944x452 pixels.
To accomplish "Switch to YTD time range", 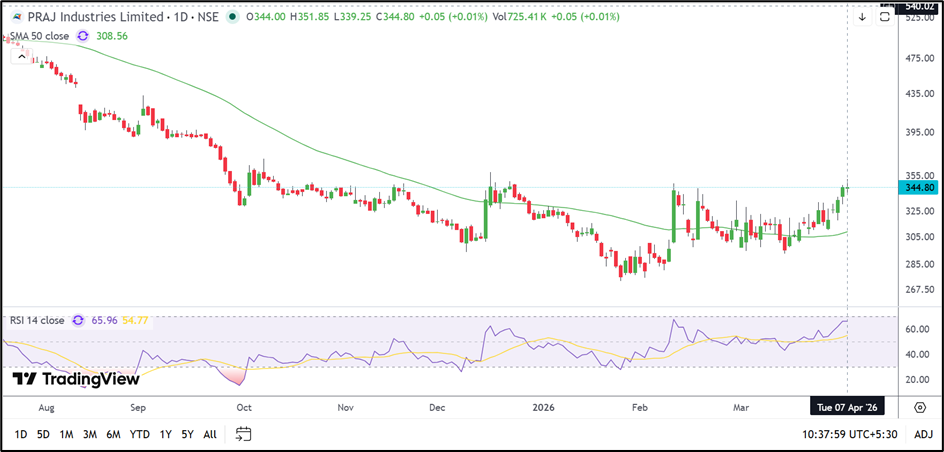I will coord(140,434).
